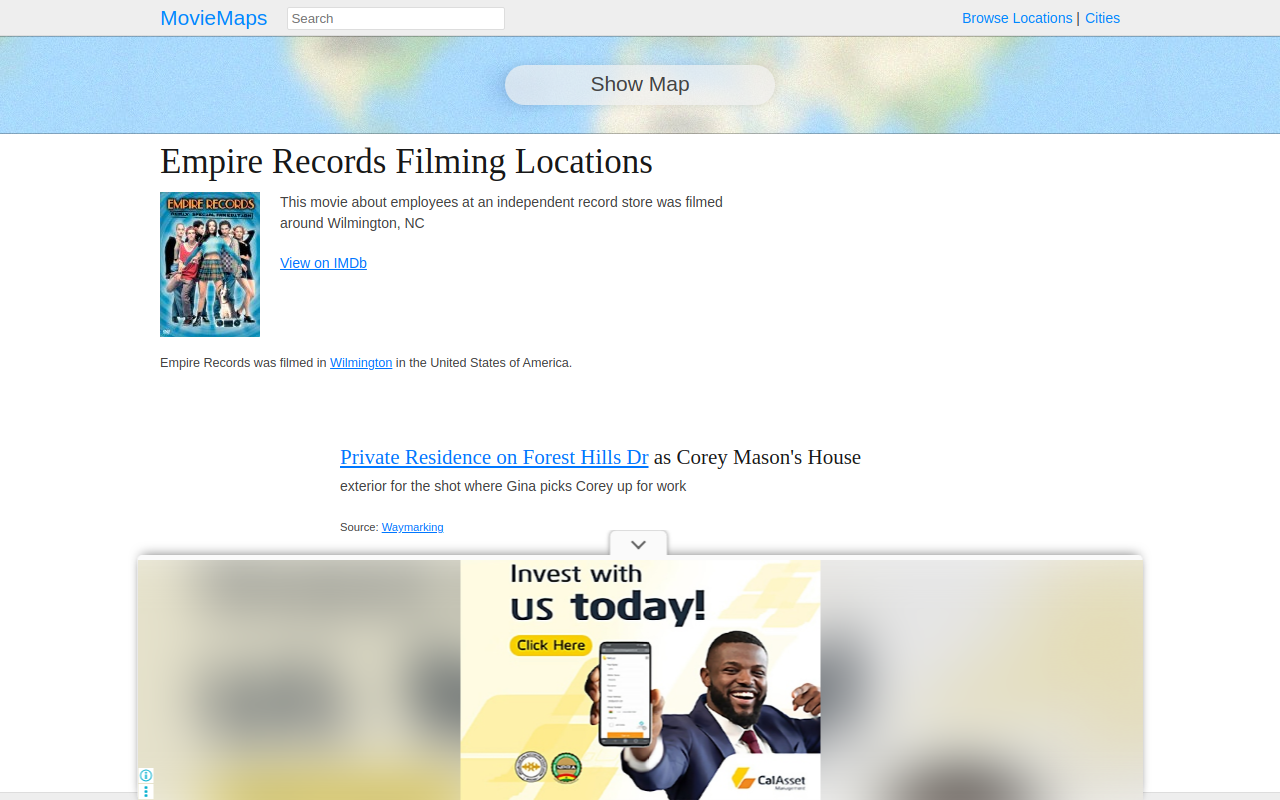This screenshot has width=1280, height=800.
Task: Open the MovieMaps home logo link
Action: click(x=214, y=18)
